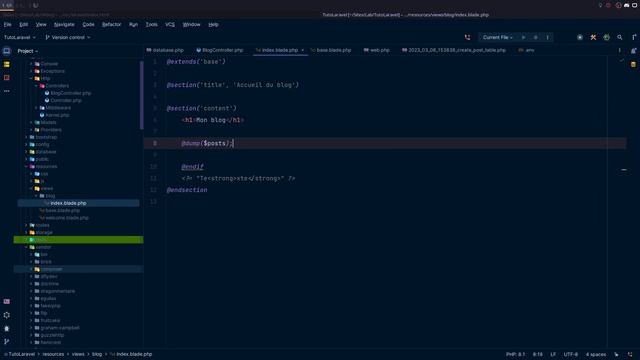Open the red square sidebar tool icon
Image resolution: width=640 pixels, height=360 pixels.
[7, 78]
